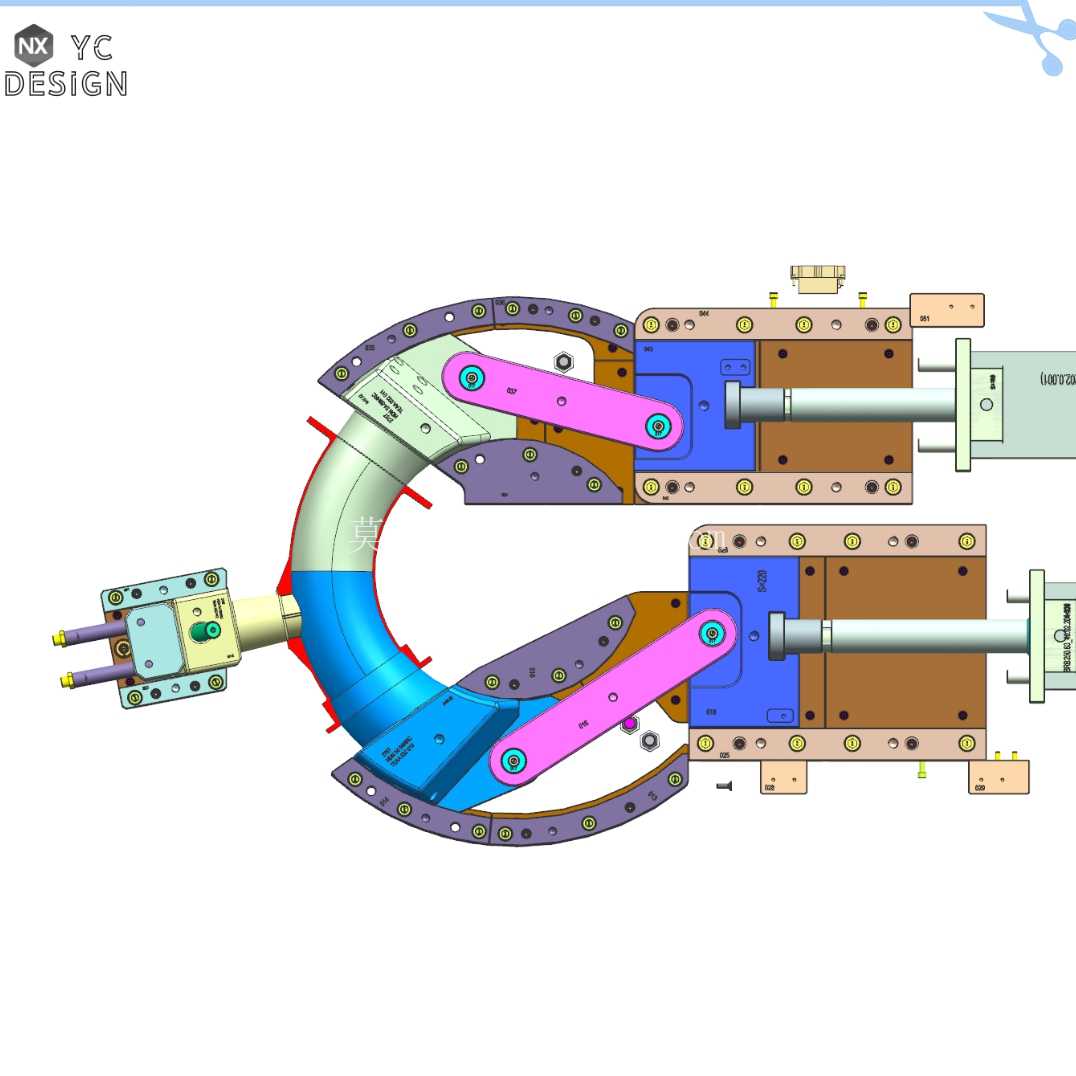The height and width of the screenshot is (1076, 1076).
Task: Select the peach block labeled 051
Action: [947, 310]
